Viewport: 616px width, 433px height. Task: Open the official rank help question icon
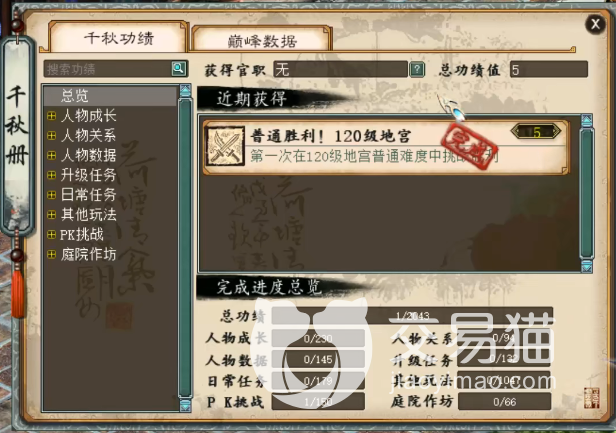(x=417, y=70)
